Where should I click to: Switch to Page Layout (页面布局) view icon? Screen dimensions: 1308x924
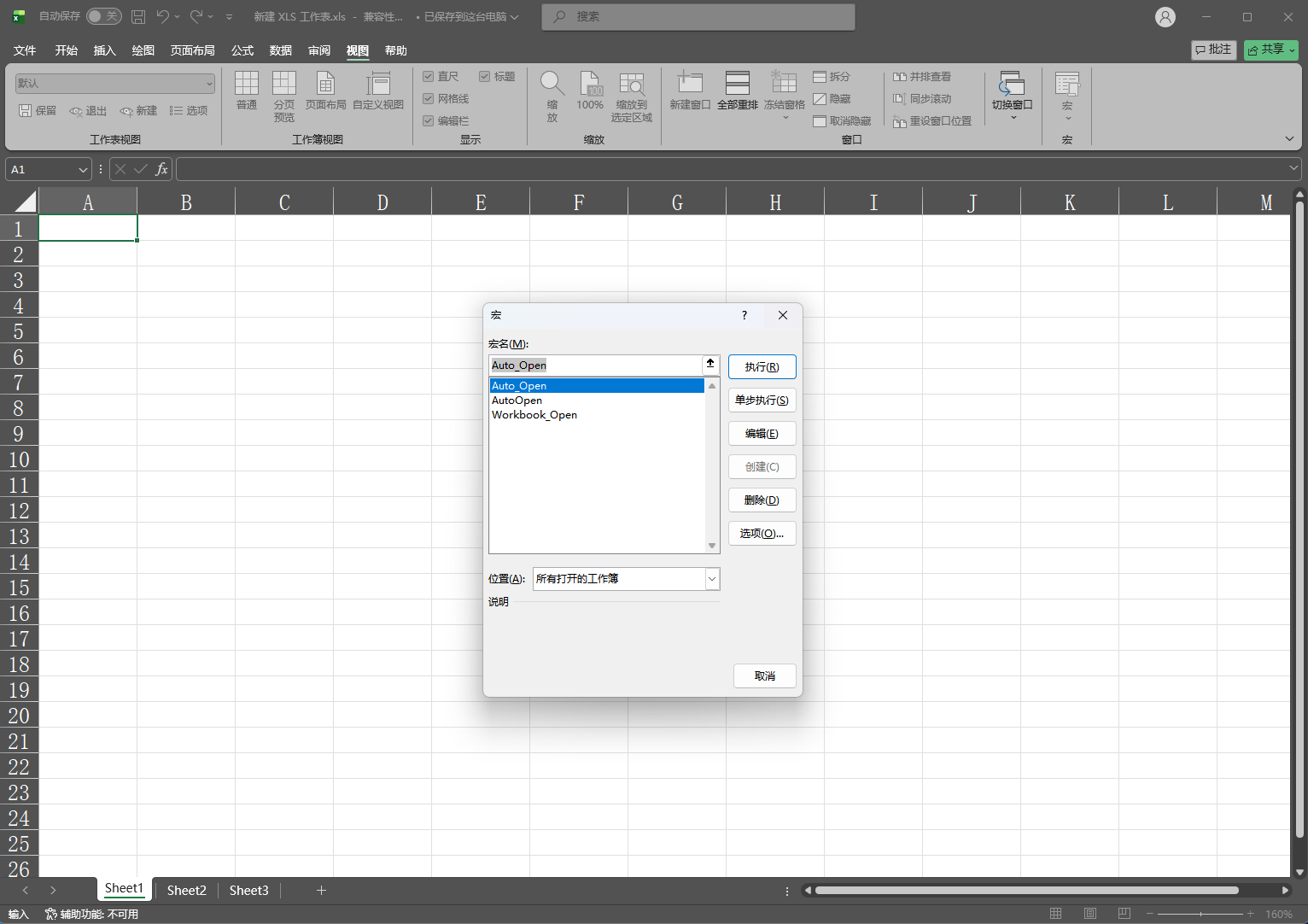(x=326, y=91)
